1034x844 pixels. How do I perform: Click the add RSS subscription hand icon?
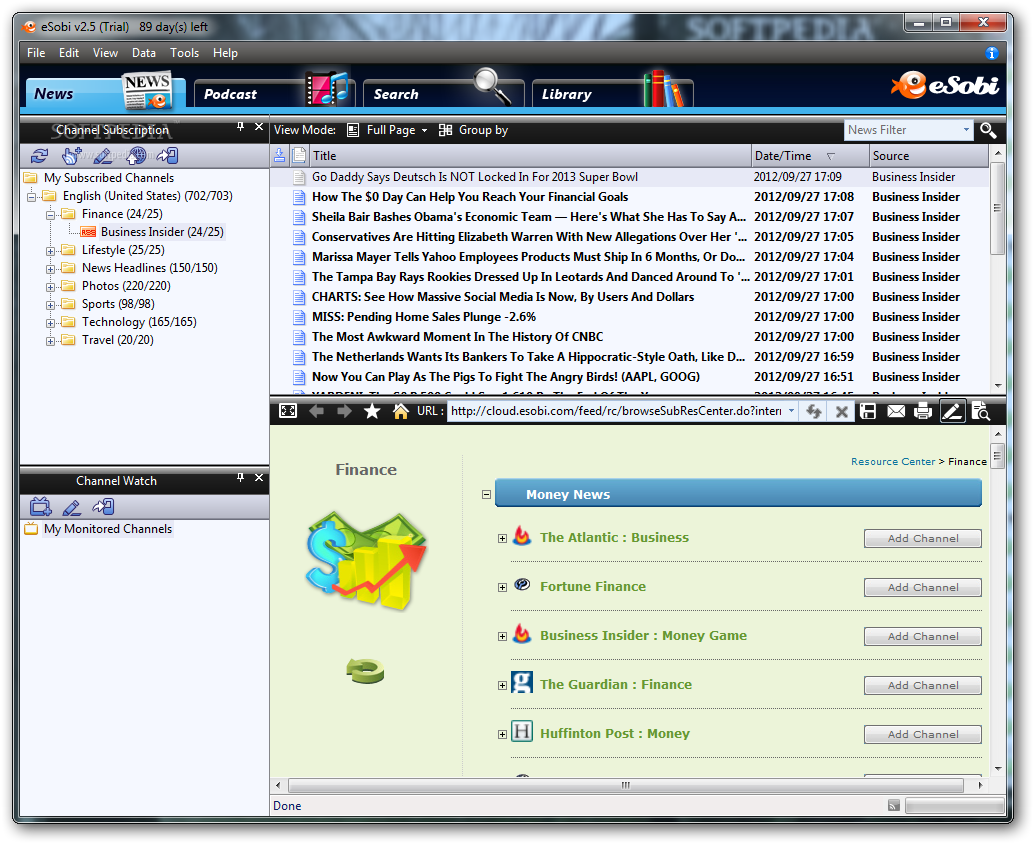point(71,156)
